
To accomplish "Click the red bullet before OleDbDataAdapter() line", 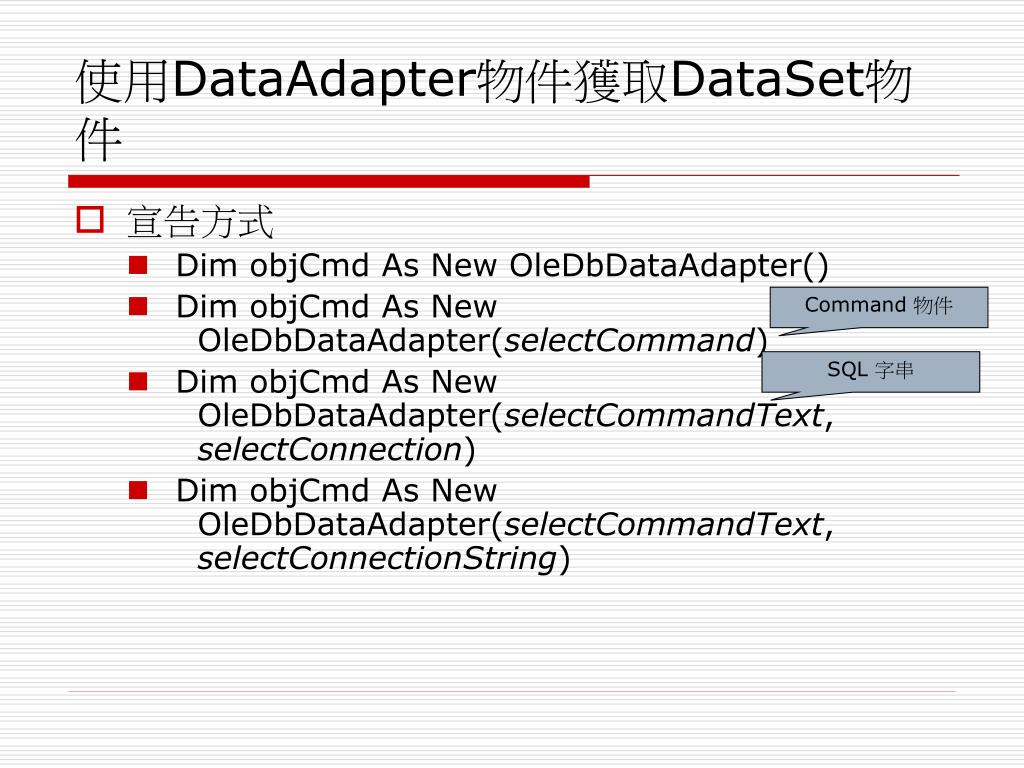I will [x=138, y=264].
